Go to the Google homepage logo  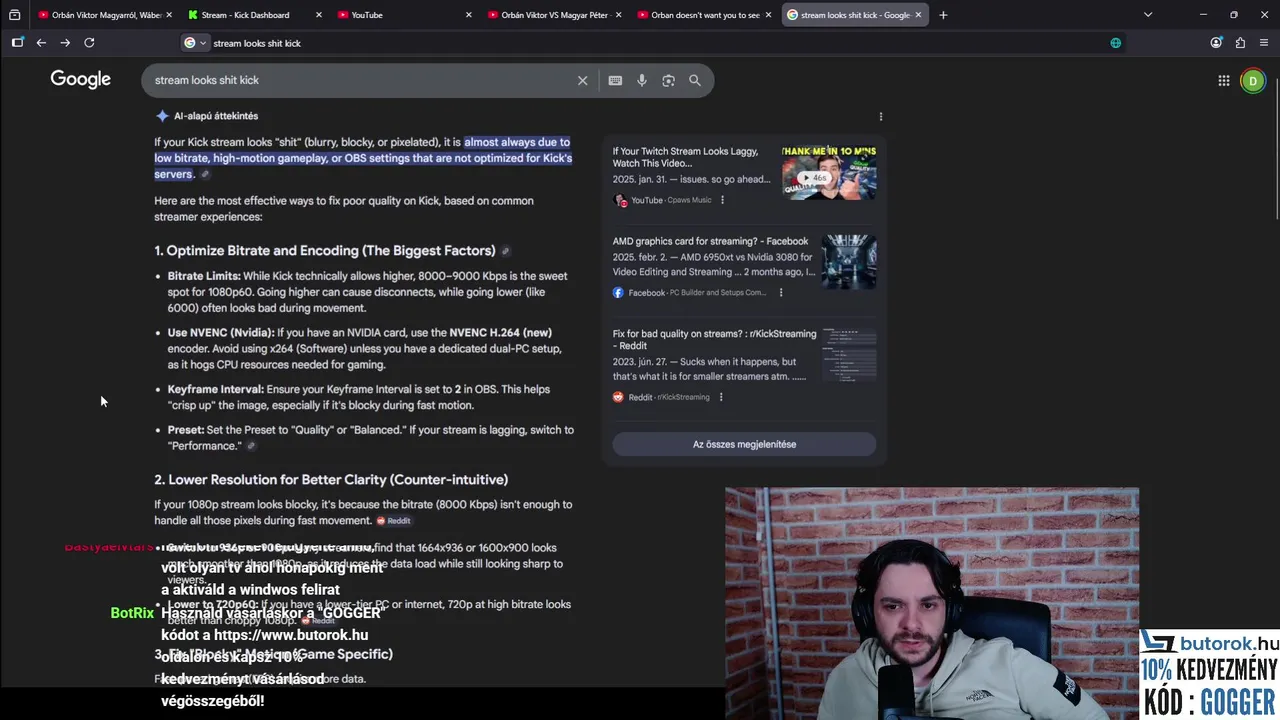(x=81, y=80)
